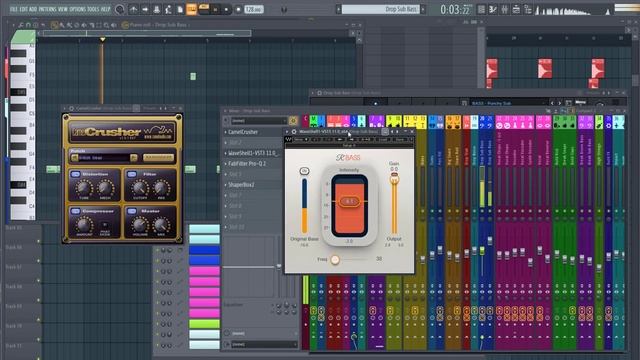This screenshot has height=360, width=640.
Task: Click the stamp icon in the top toolbar
Action: [x=157, y=9]
